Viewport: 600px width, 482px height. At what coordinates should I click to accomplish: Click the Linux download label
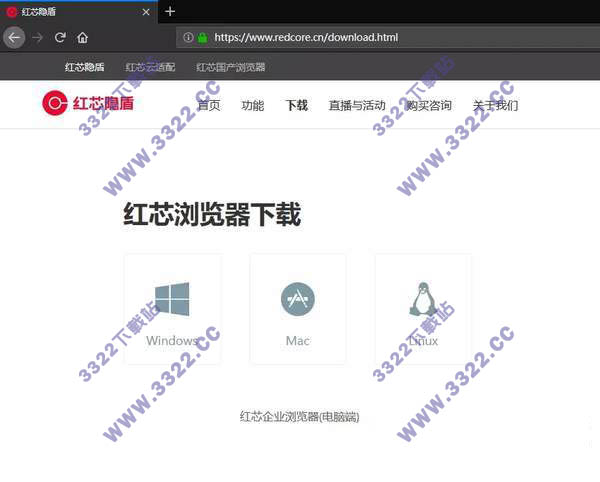(x=423, y=340)
